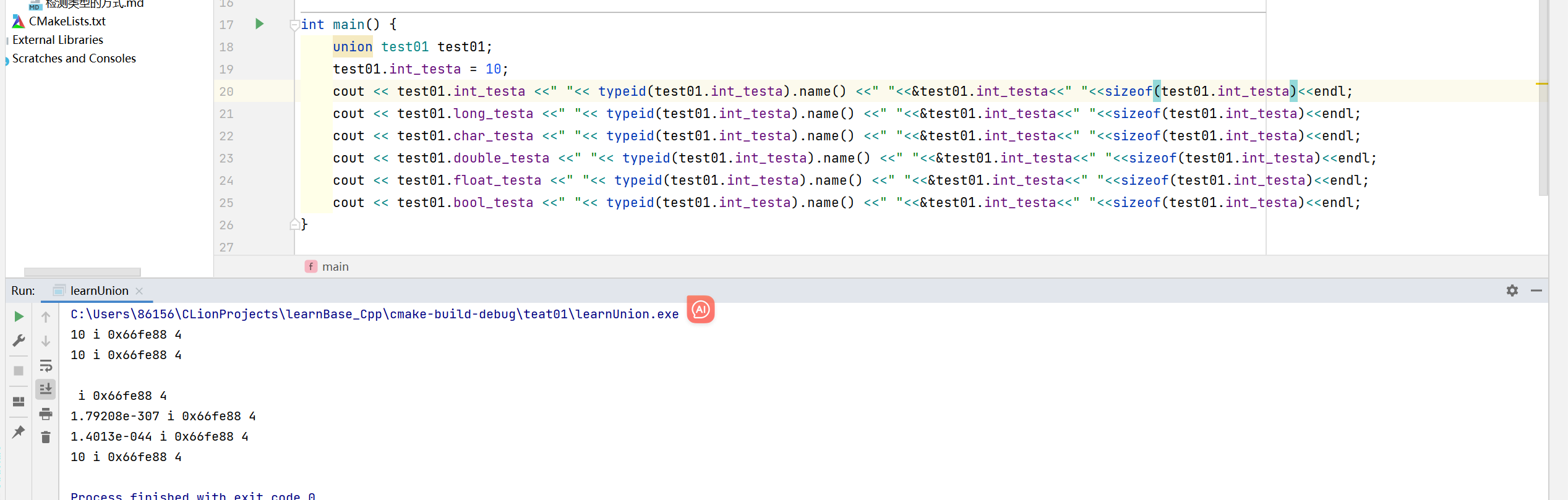The width and height of the screenshot is (1568, 500).
Task: Click the yellow warning stripe mark in the editor
Action: click(1541, 83)
